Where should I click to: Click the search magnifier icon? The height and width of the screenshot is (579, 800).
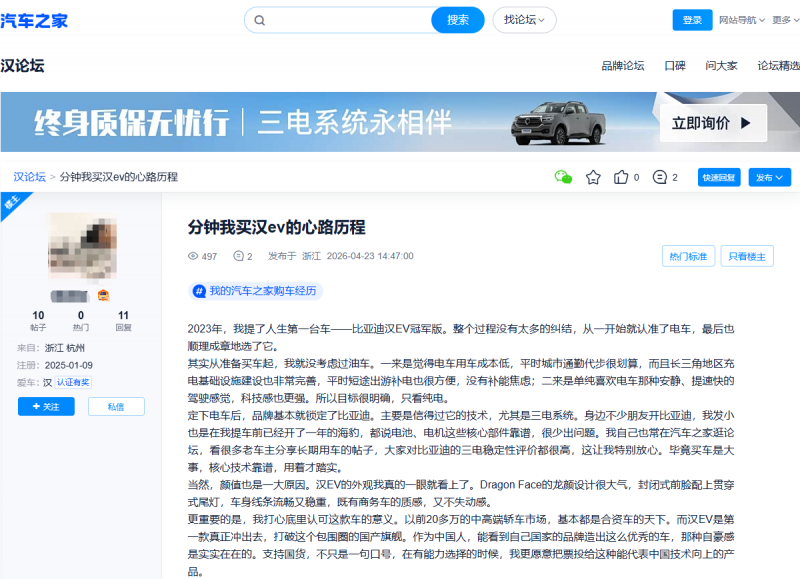(260, 20)
